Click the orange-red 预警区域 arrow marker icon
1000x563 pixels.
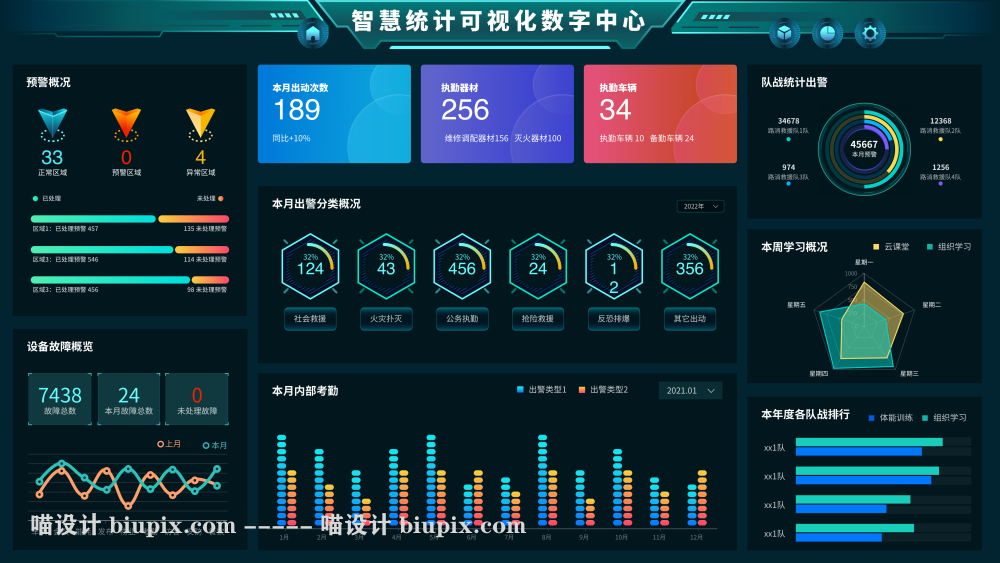tap(126, 124)
